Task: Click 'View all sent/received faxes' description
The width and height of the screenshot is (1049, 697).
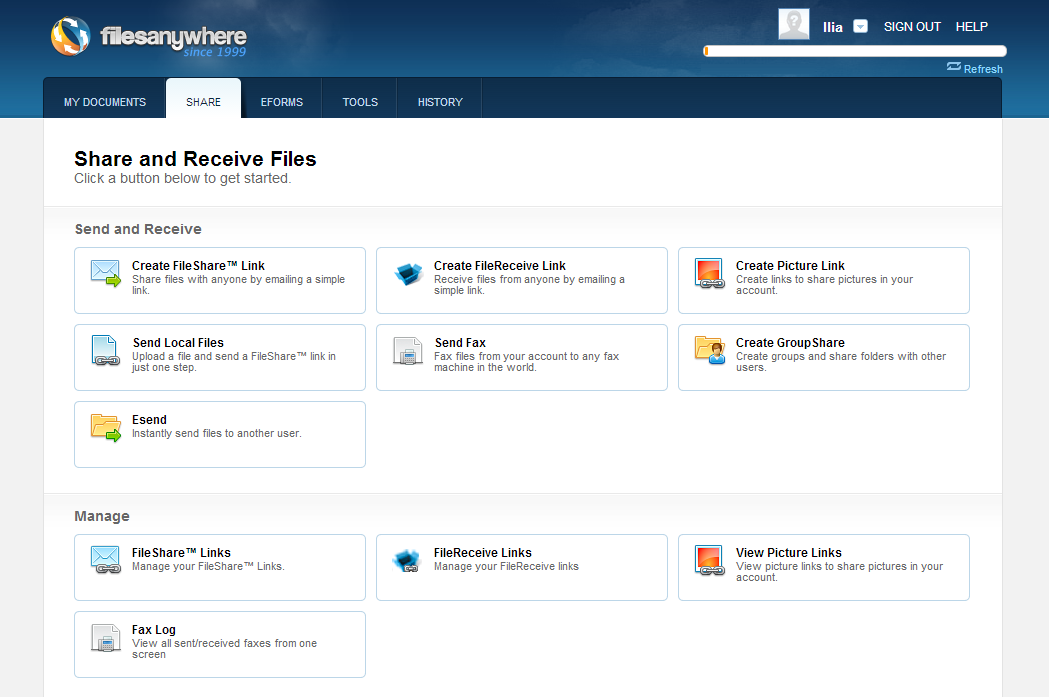Action: tap(224, 649)
